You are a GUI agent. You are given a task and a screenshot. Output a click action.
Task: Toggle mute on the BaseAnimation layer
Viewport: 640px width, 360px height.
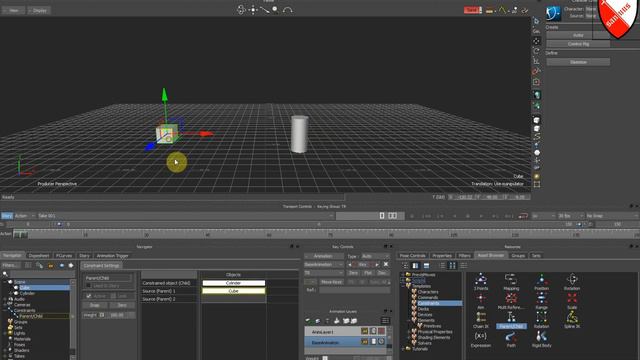[381, 342]
